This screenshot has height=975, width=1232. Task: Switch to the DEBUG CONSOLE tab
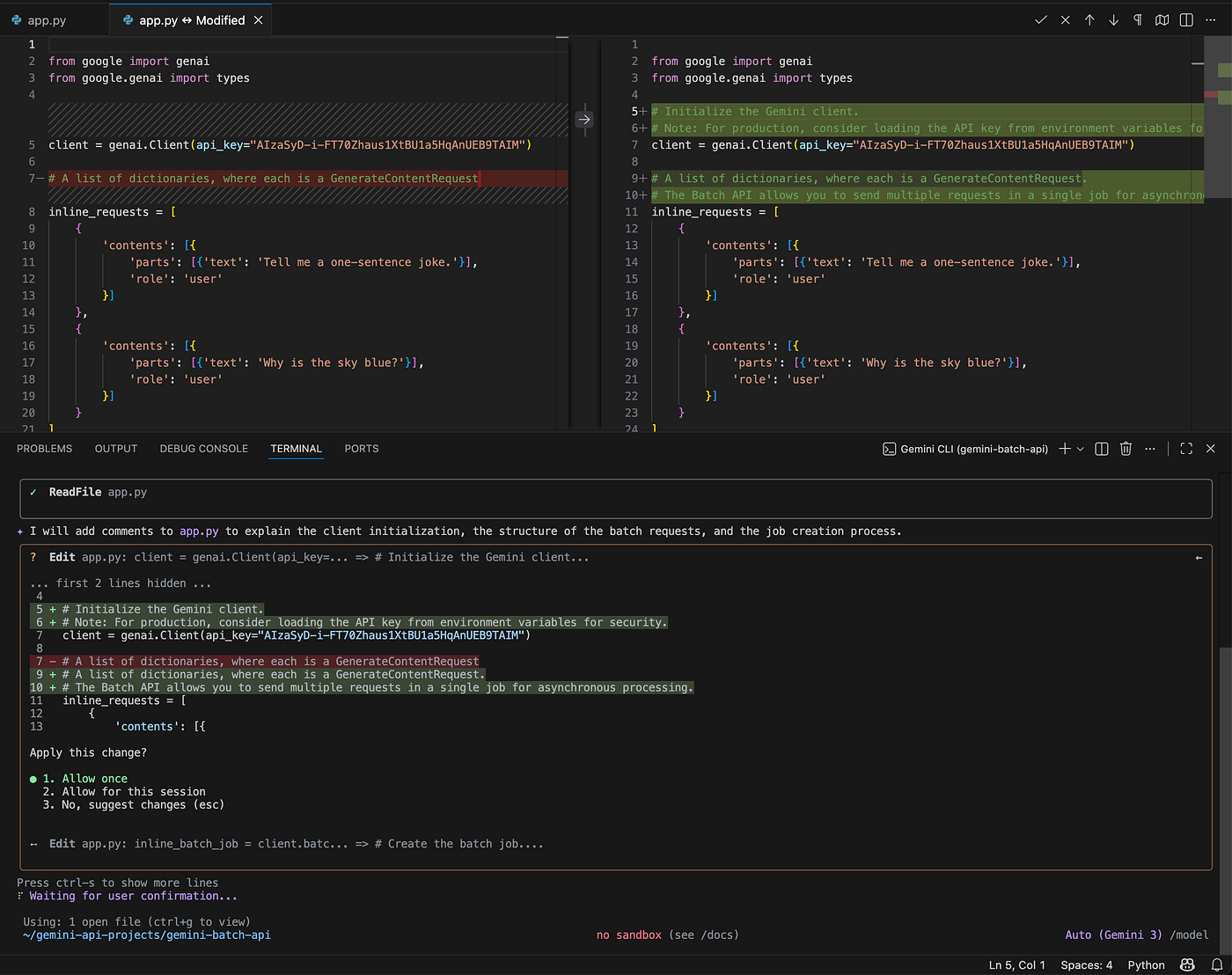coord(204,449)
